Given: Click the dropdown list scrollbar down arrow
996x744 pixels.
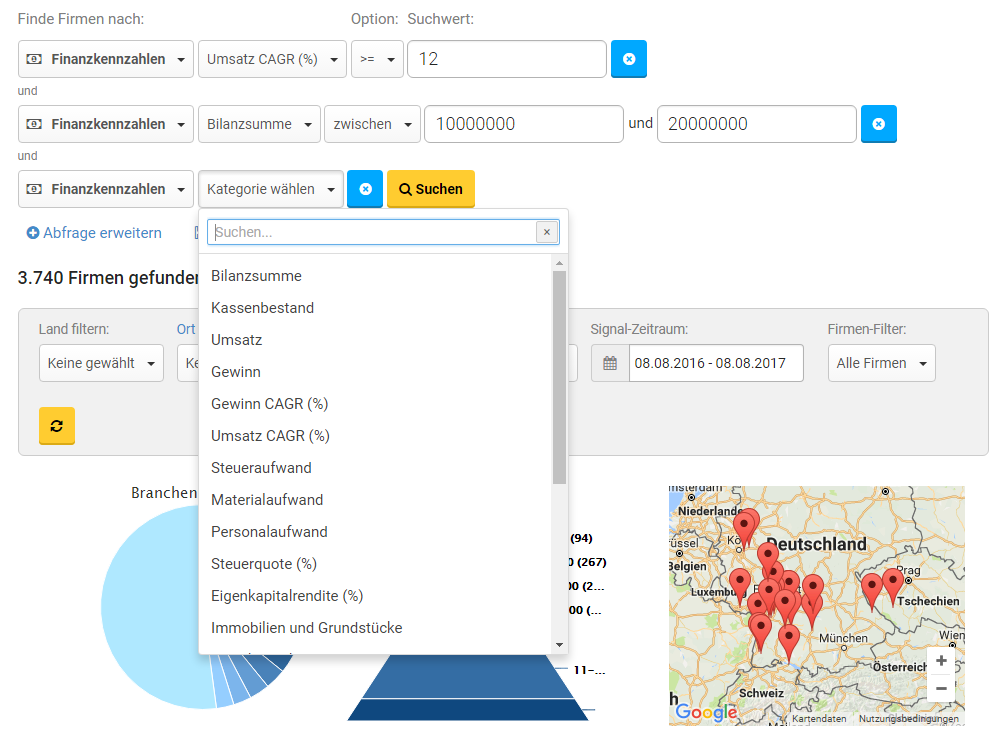Looking at the screenshot, I should click(x=559, y=645).
